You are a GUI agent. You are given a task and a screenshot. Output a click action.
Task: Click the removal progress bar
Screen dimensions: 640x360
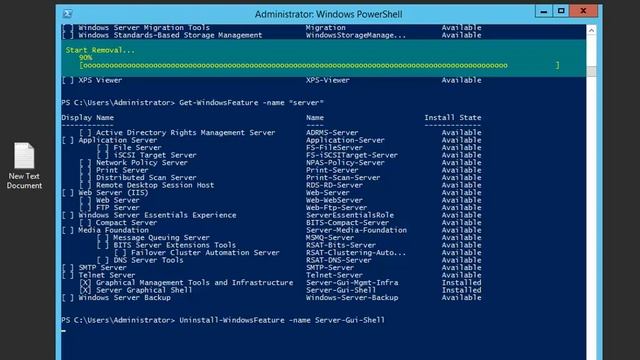coord(319,65)
